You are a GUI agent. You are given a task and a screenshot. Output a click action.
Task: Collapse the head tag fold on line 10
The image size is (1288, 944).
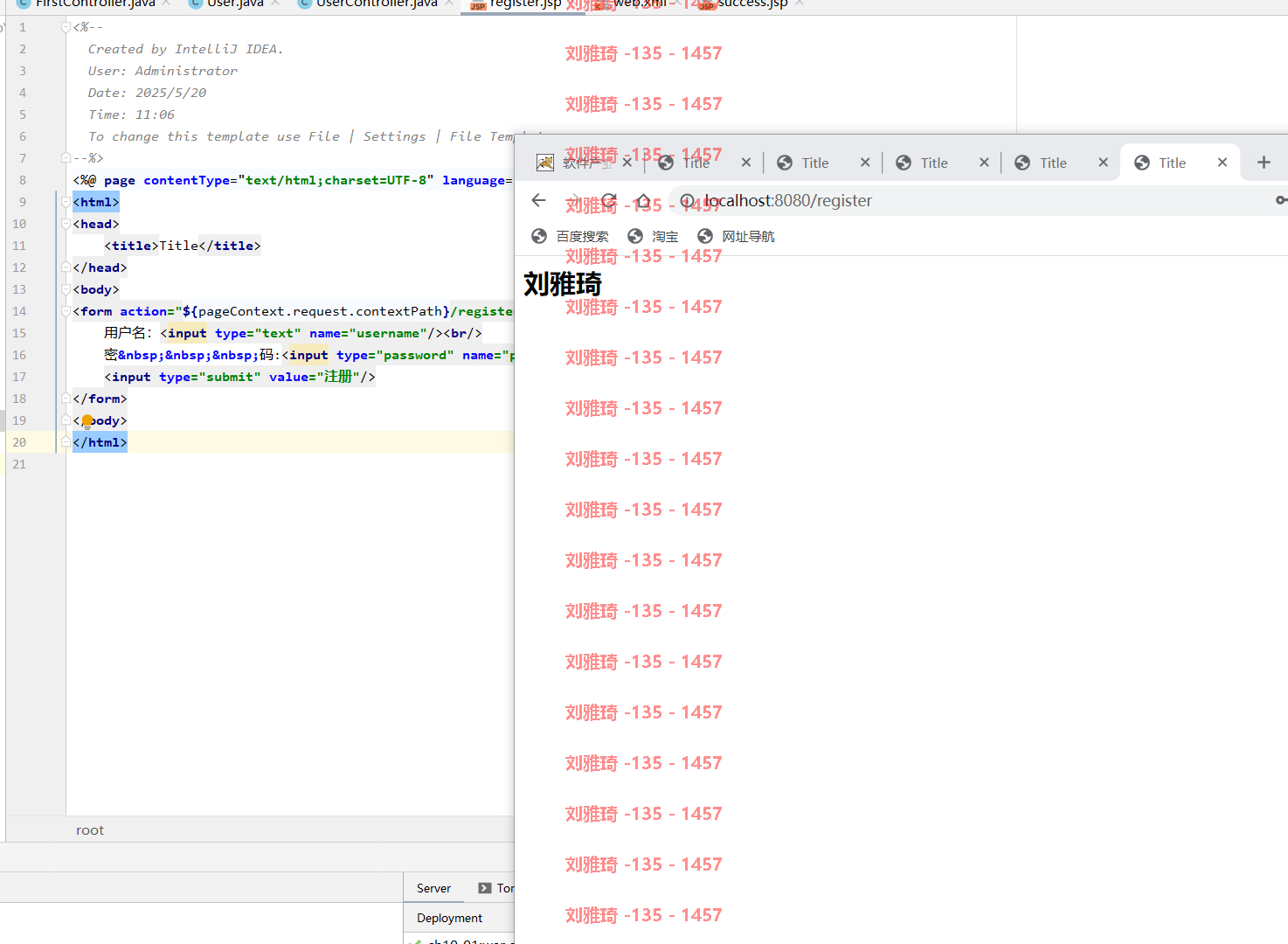[x=66, y=224]
